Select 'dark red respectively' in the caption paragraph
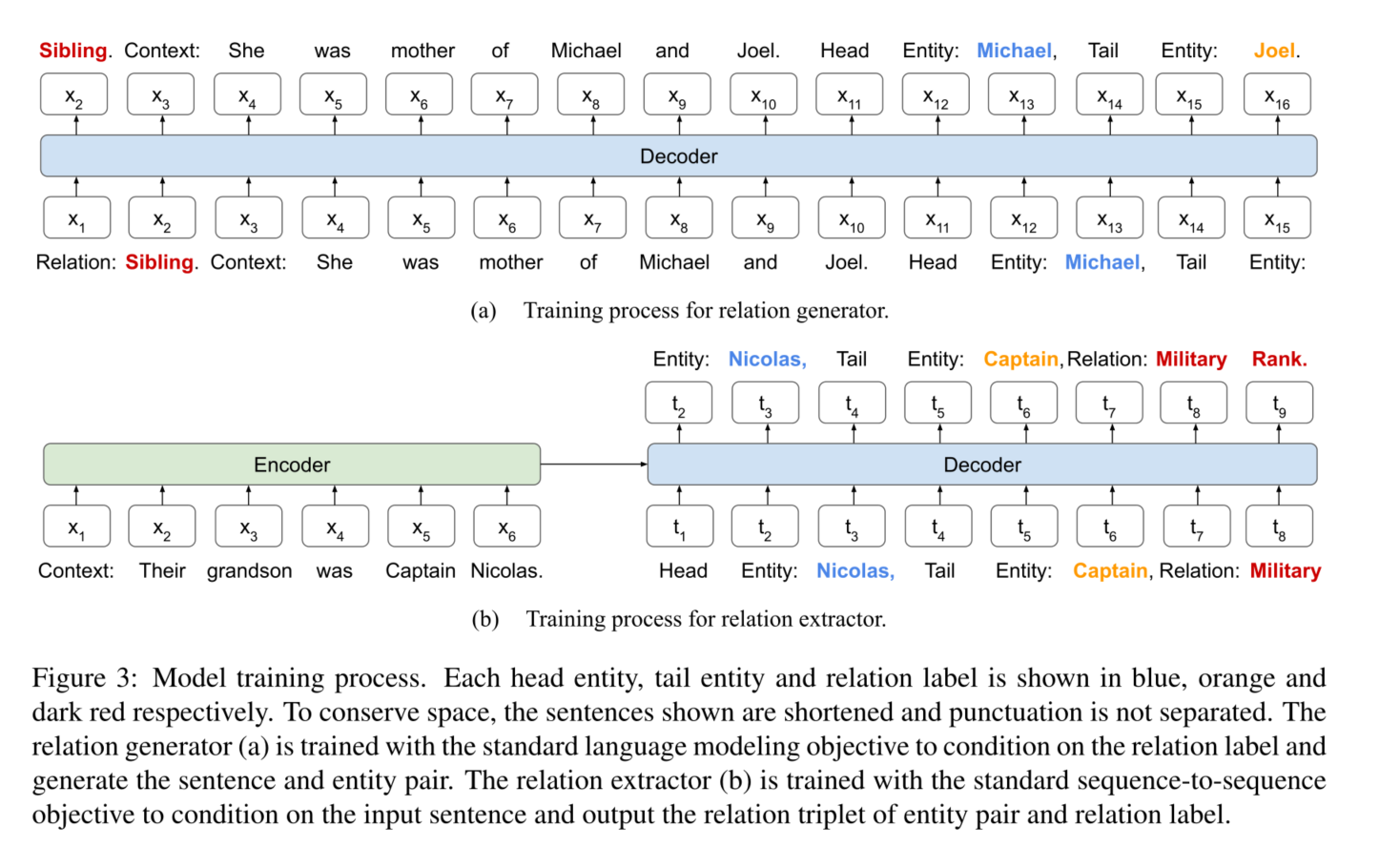This screenshot has width=1400, height=847. point(154,713)
